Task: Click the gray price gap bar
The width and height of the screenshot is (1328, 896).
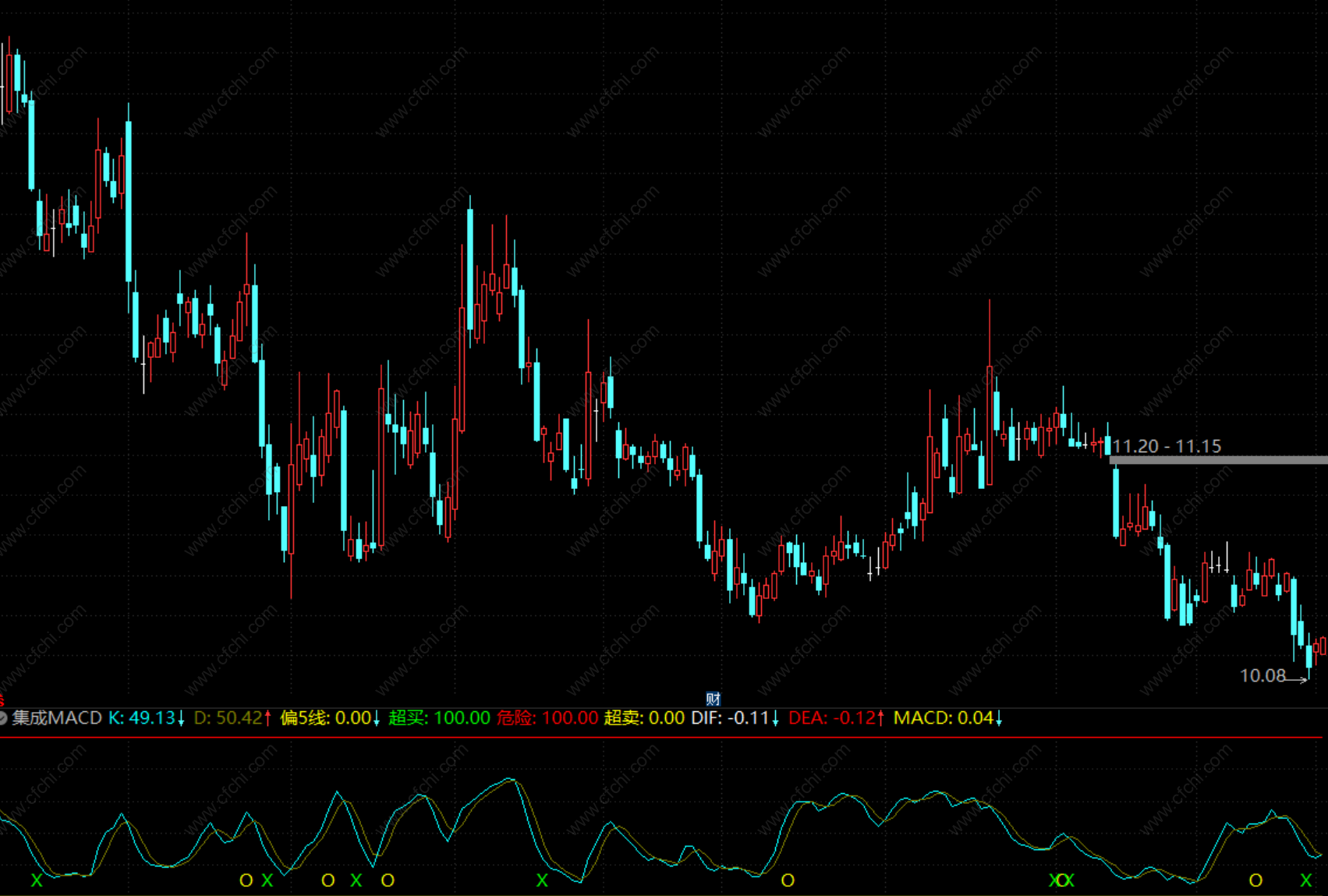Action: click(1219, 460)
